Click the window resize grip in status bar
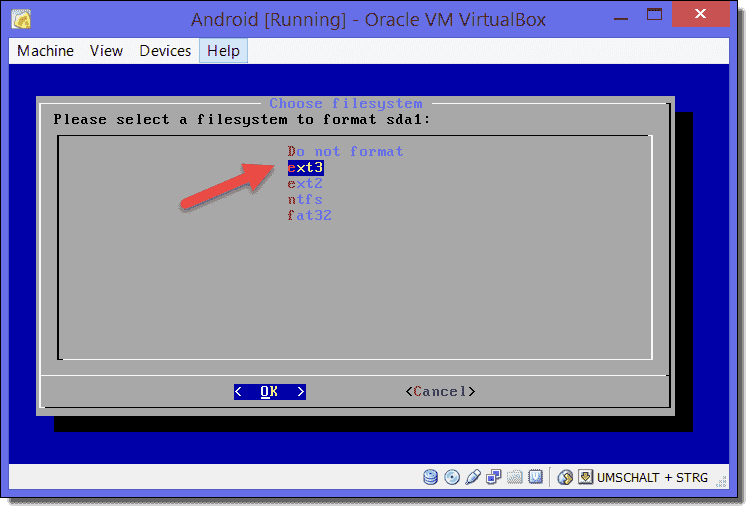This screenshot has height=513, width=753. click(721, 481)
